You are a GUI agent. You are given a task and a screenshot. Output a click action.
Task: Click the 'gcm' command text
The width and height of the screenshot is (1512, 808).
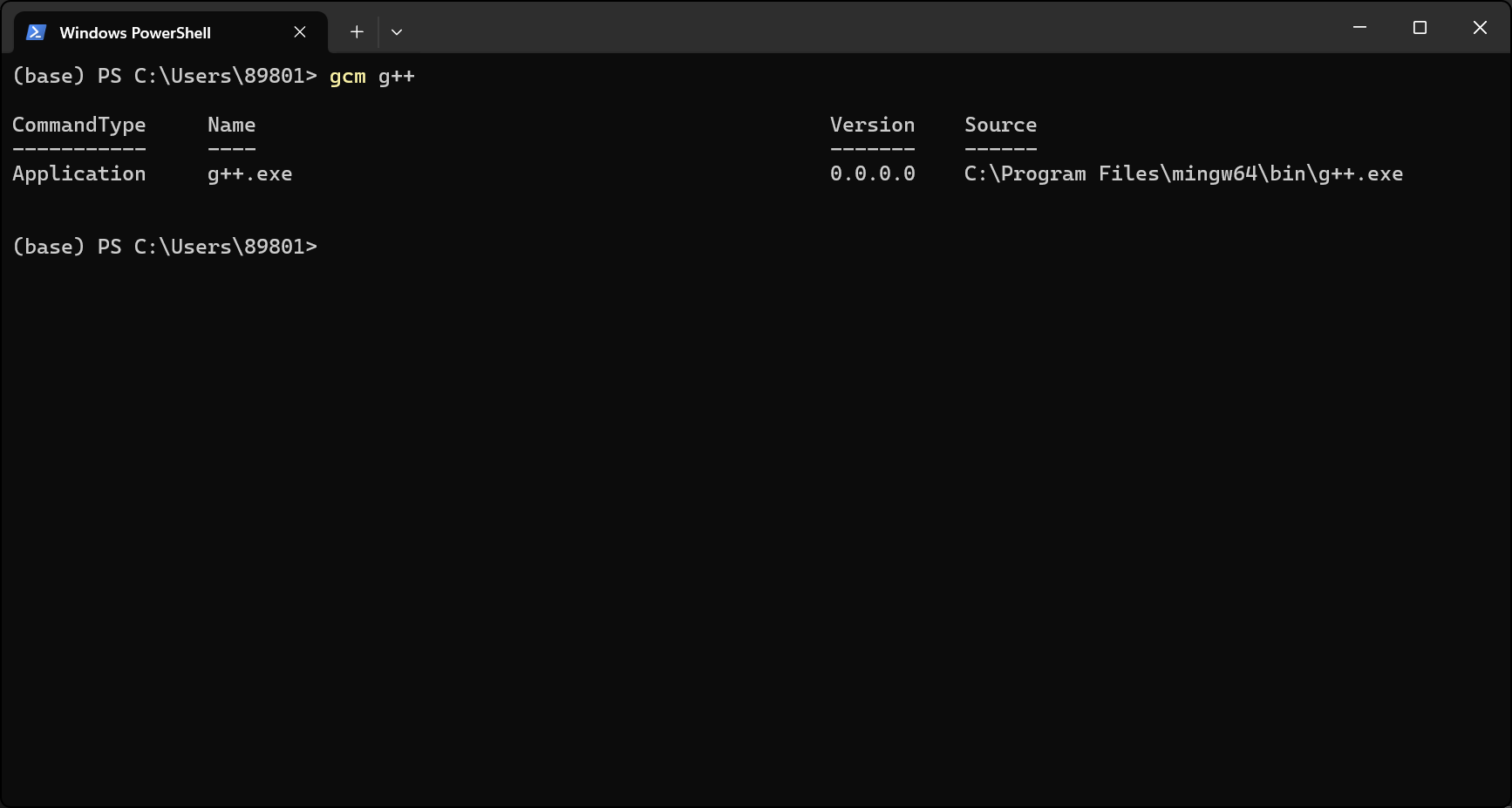(x=348, y=77)
